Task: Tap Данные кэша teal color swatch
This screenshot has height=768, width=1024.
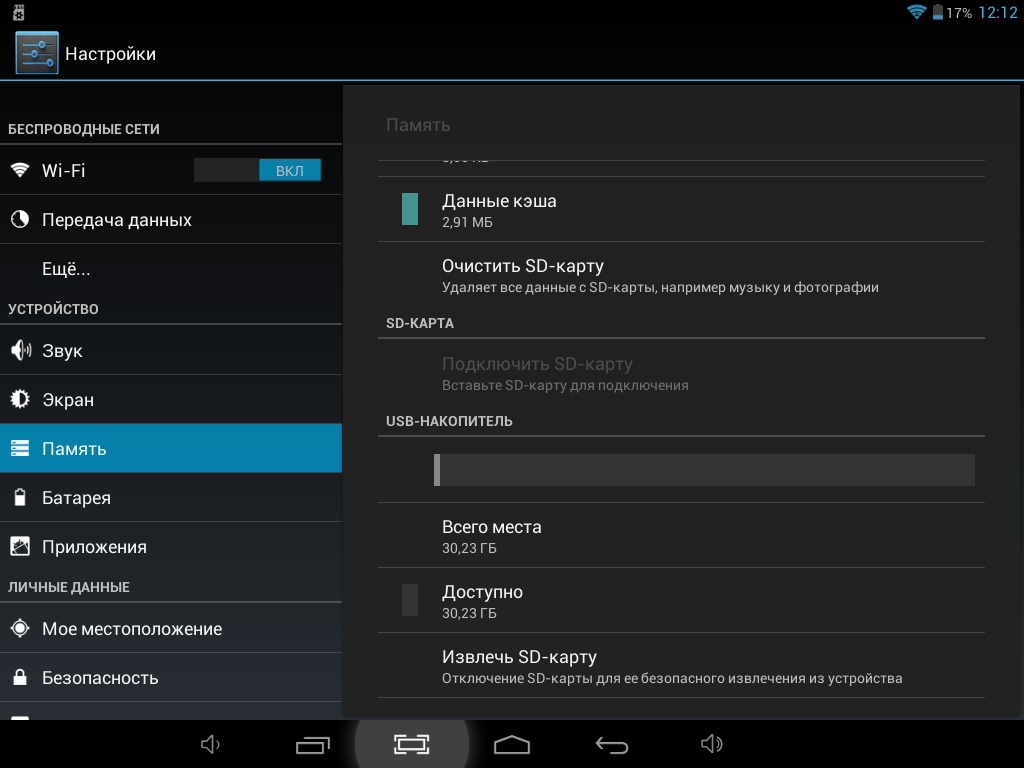Action: pos(410,209)
